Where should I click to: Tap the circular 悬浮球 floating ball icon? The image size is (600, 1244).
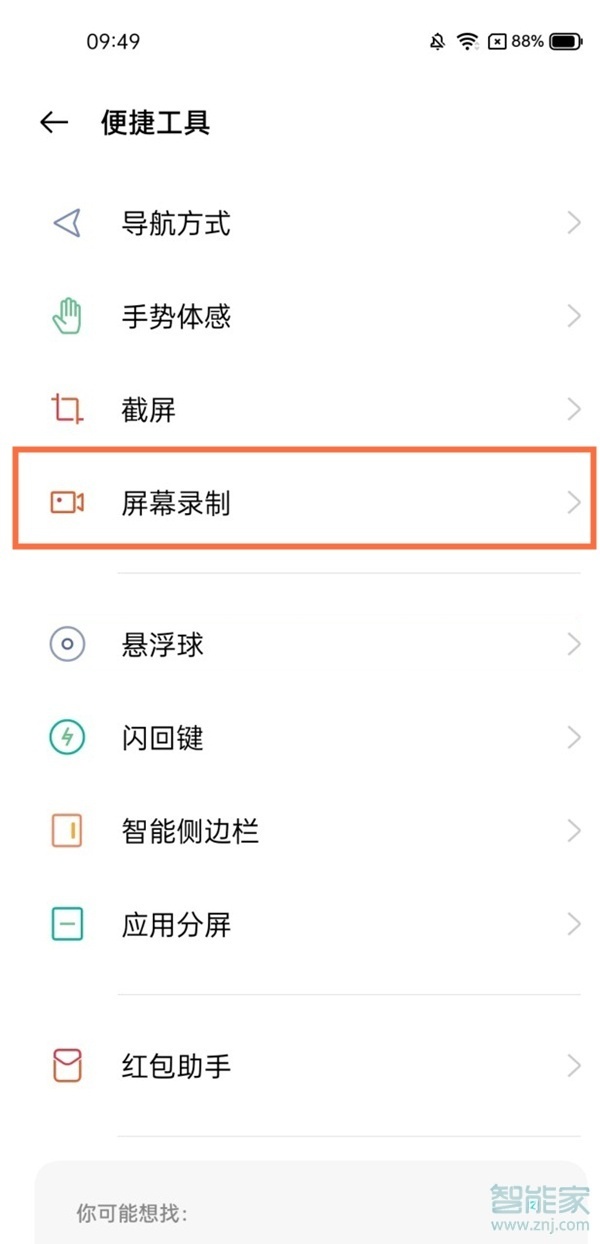coord(66,645)
